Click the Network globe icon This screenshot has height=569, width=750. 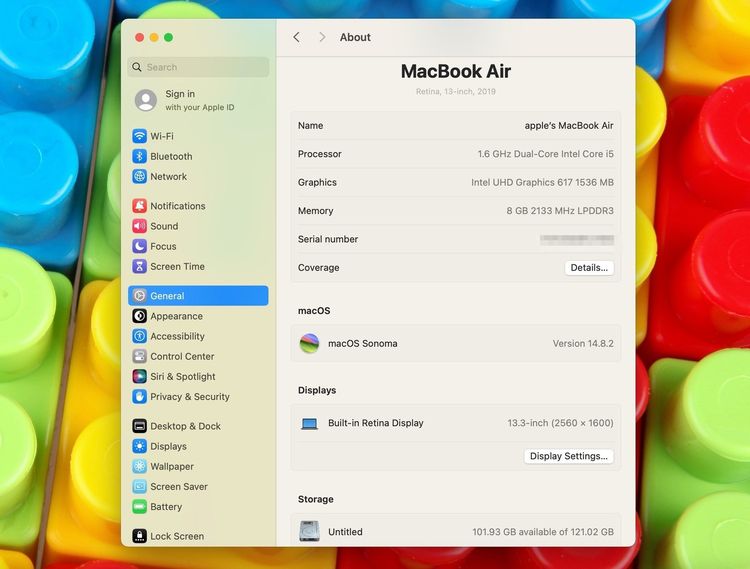(139, 176)
